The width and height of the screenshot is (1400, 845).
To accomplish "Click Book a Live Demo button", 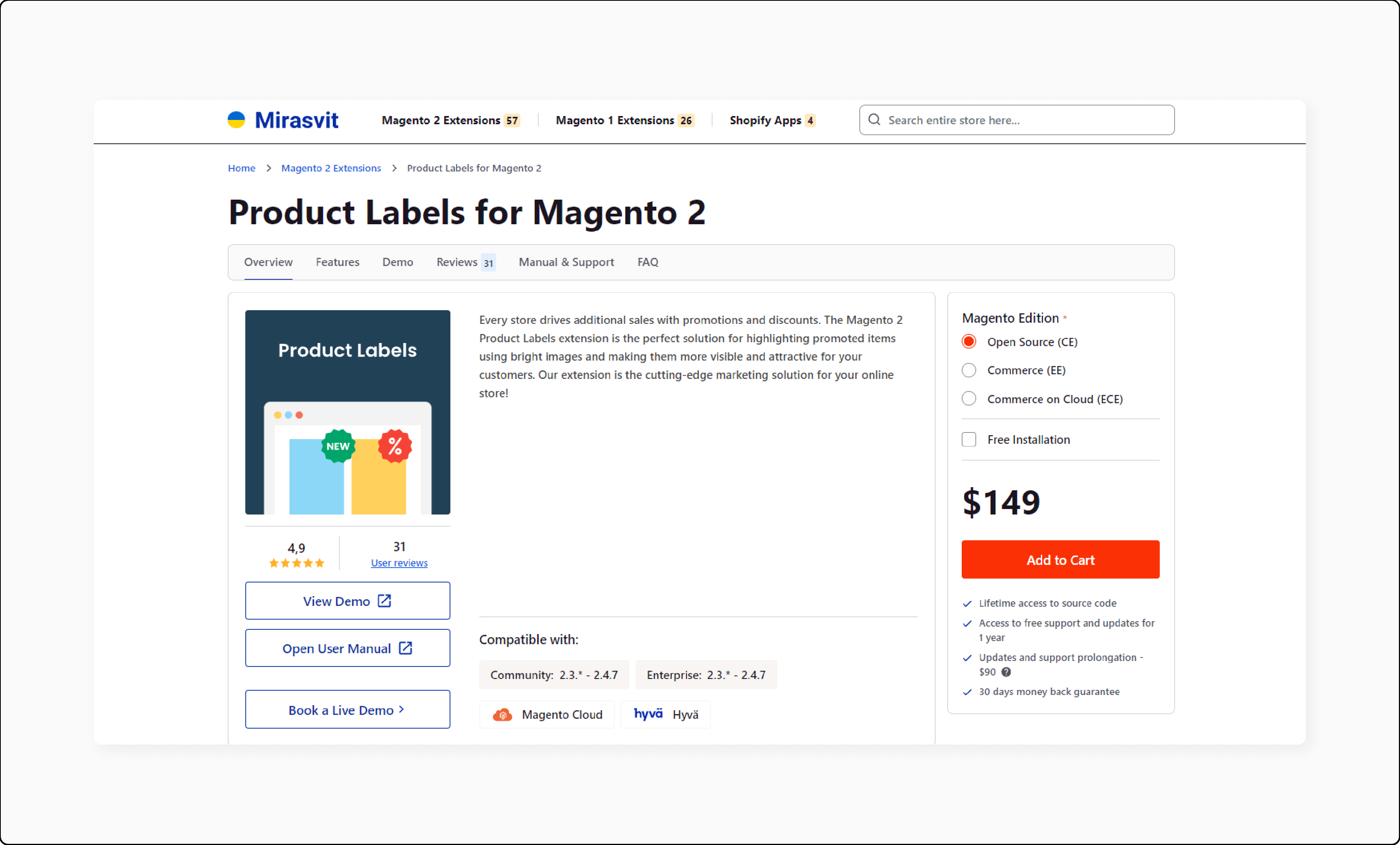I will tap(347, 709).
